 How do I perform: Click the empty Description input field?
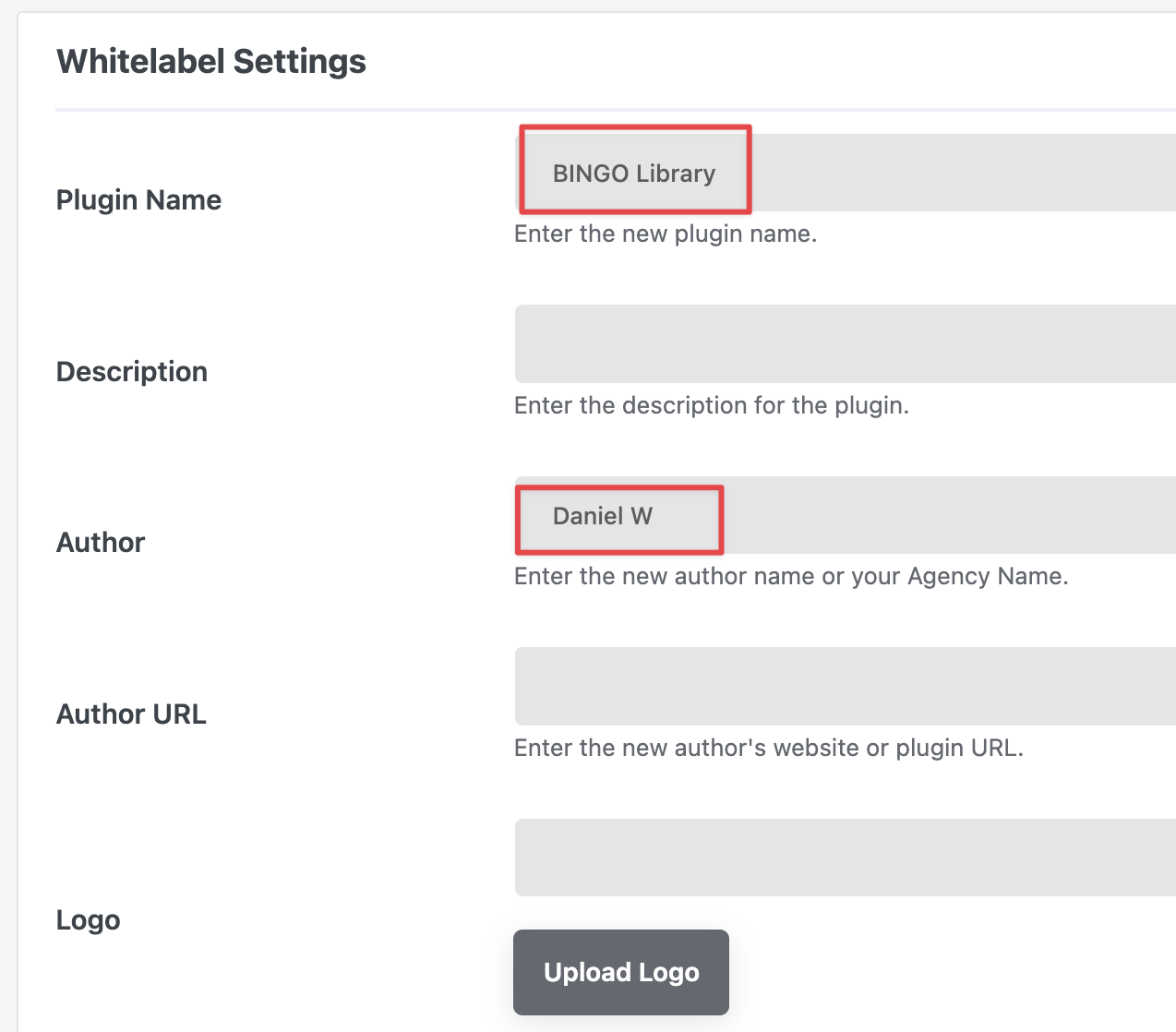[845, 343]
